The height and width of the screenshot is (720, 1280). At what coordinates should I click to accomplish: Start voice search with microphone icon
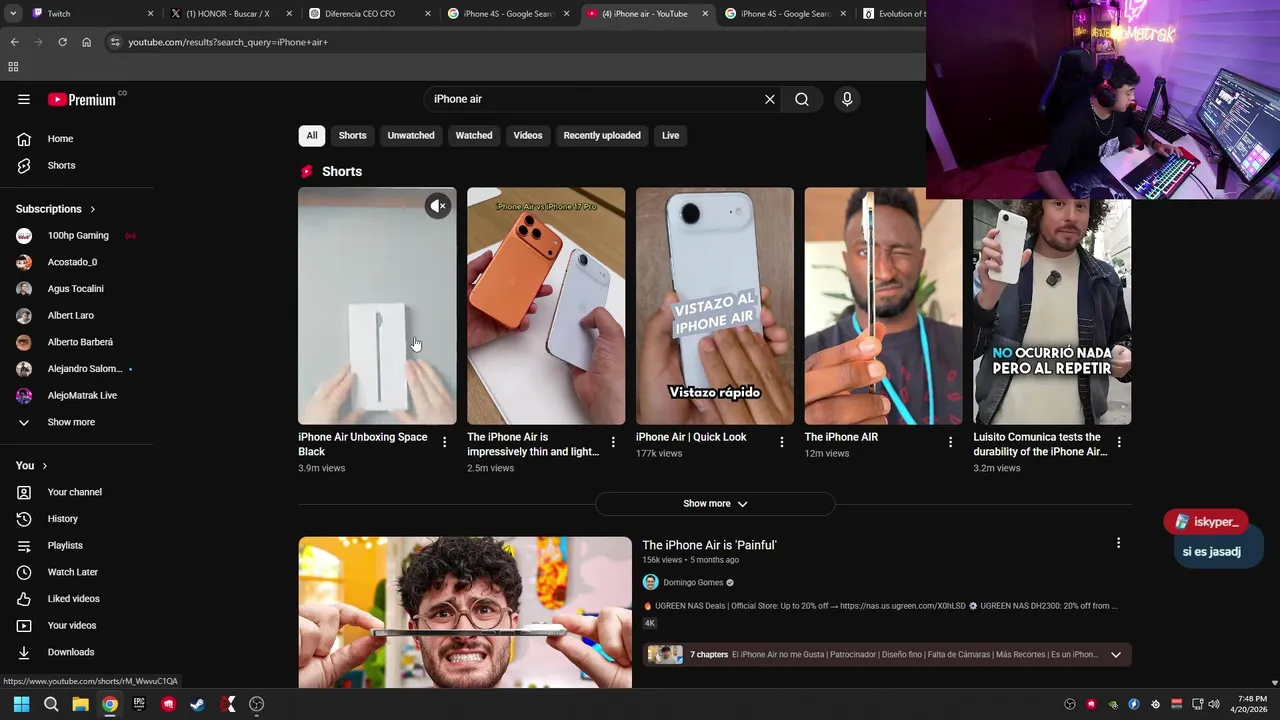tap(847, 99)
